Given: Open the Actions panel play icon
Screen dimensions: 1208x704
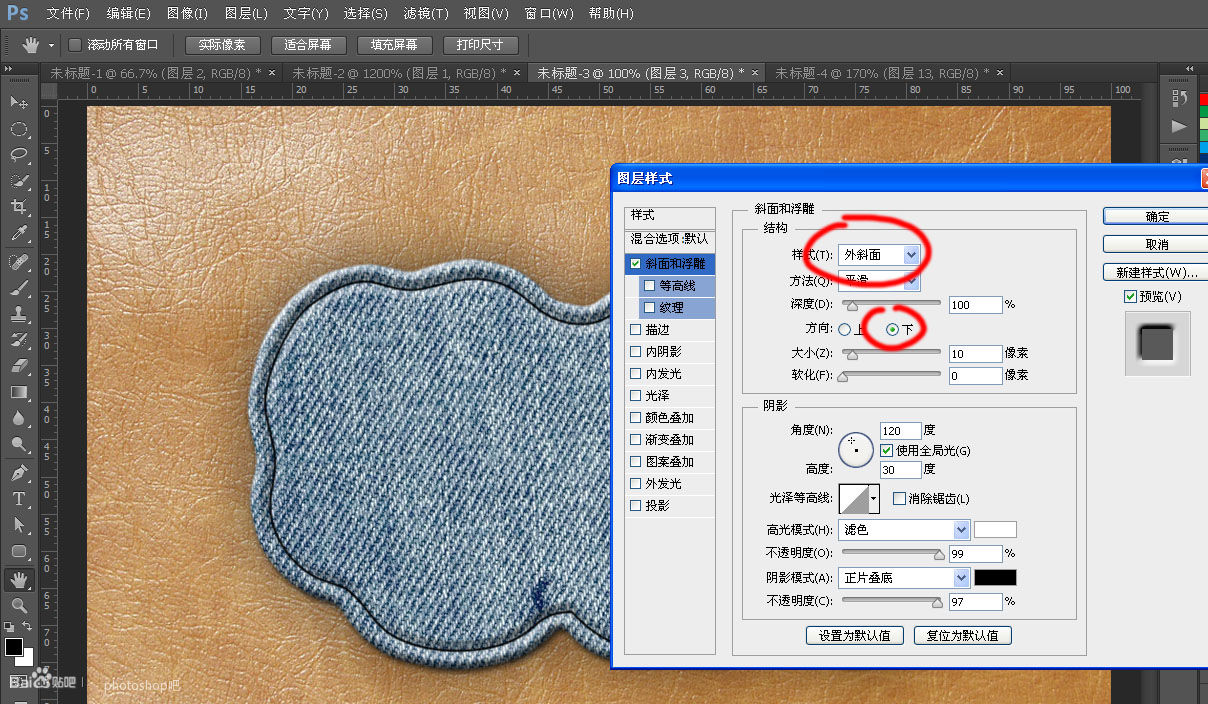Looking at the screenshot, I should coord(1180,126).
